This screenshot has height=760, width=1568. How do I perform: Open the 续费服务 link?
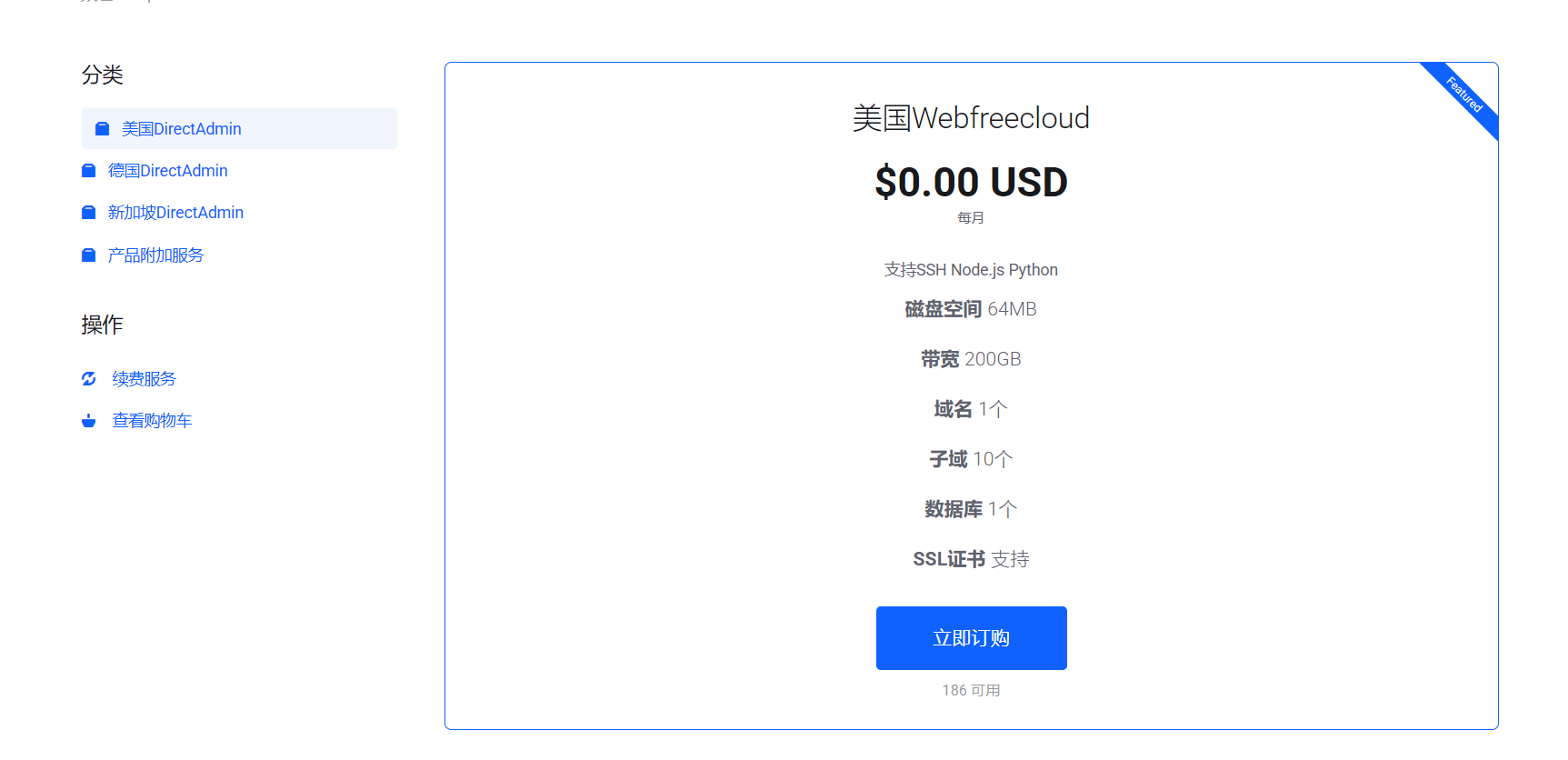coord(144,379)
